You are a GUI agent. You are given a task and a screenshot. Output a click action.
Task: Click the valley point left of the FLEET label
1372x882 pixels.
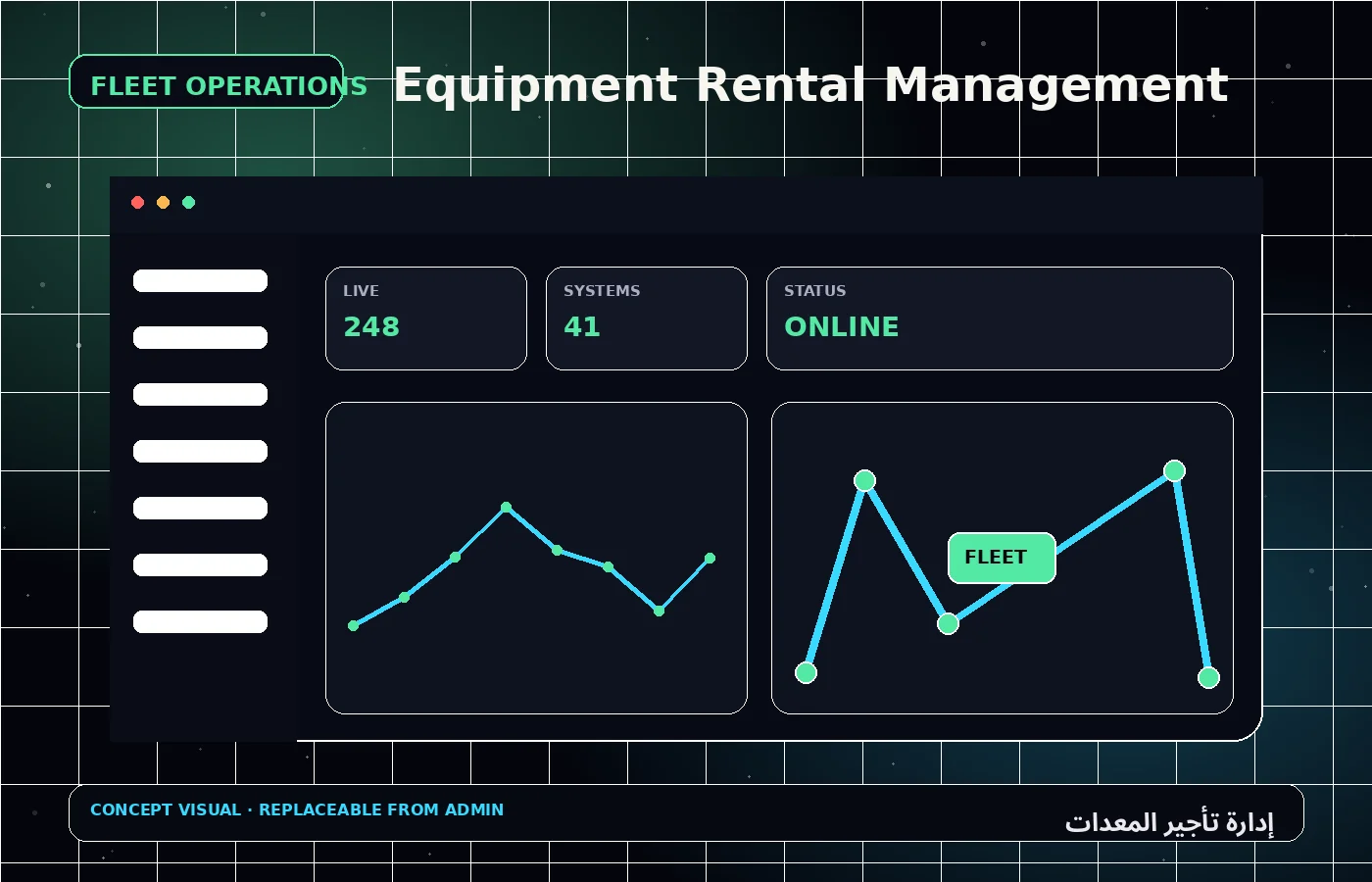[948, 623]
